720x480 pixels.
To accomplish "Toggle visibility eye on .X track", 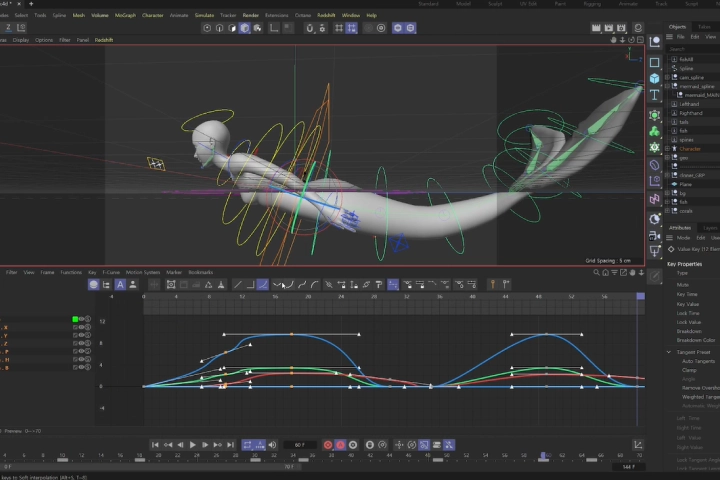I will tap(81, 328).
